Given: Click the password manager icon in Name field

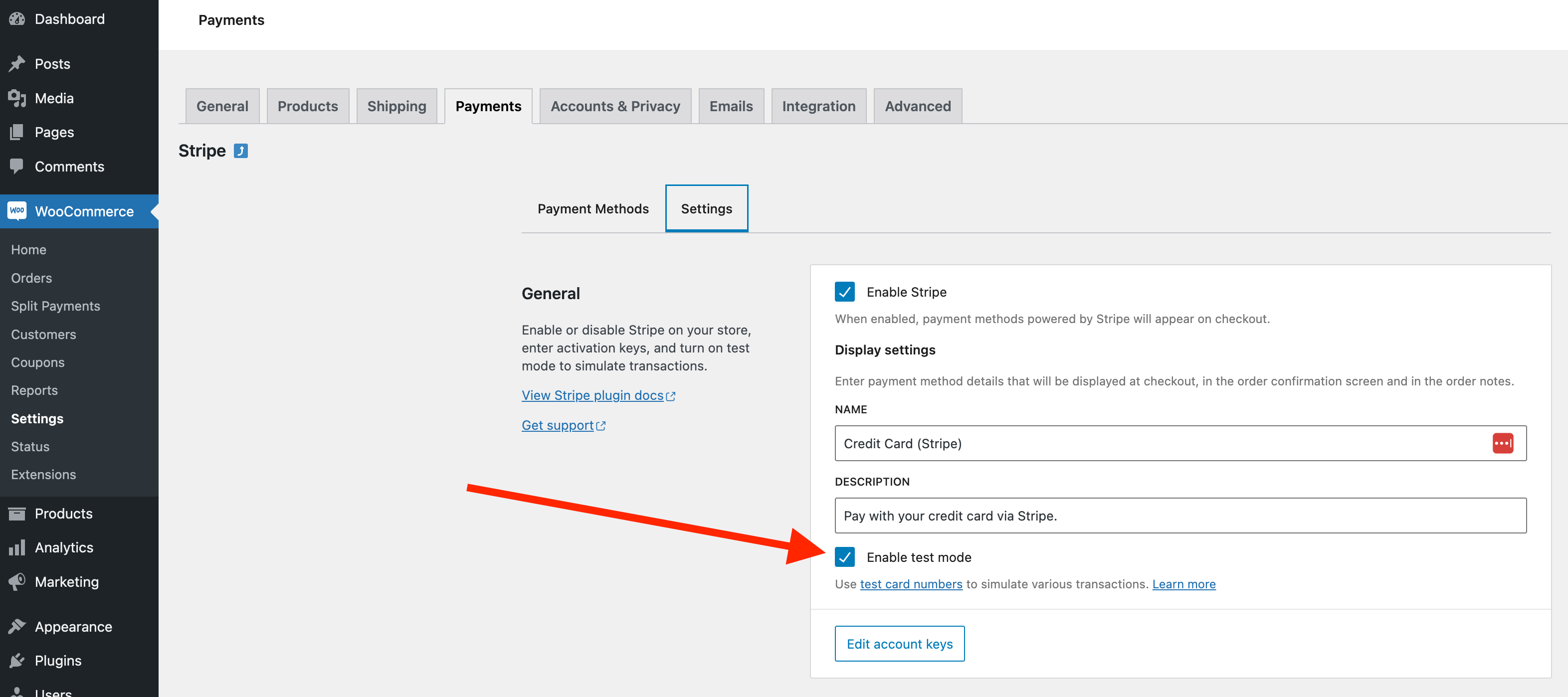Looking at the screenshot, I should coord(1502,443).
